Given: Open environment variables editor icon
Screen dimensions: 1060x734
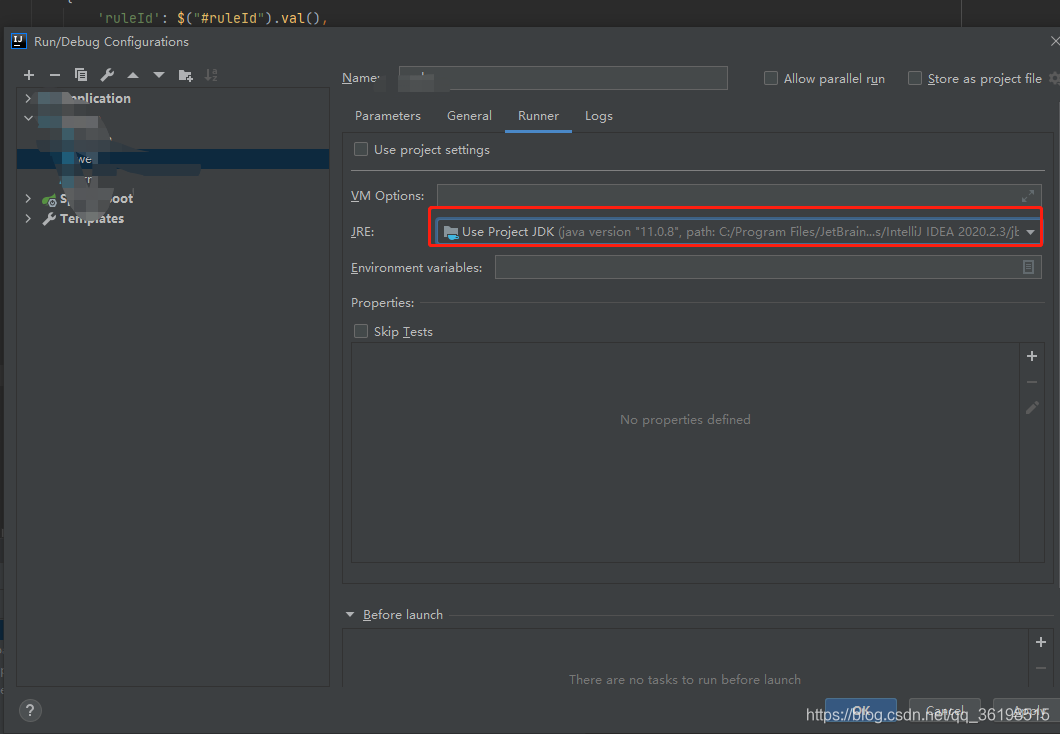Looking at the screenshot, I should (1028, 267).
